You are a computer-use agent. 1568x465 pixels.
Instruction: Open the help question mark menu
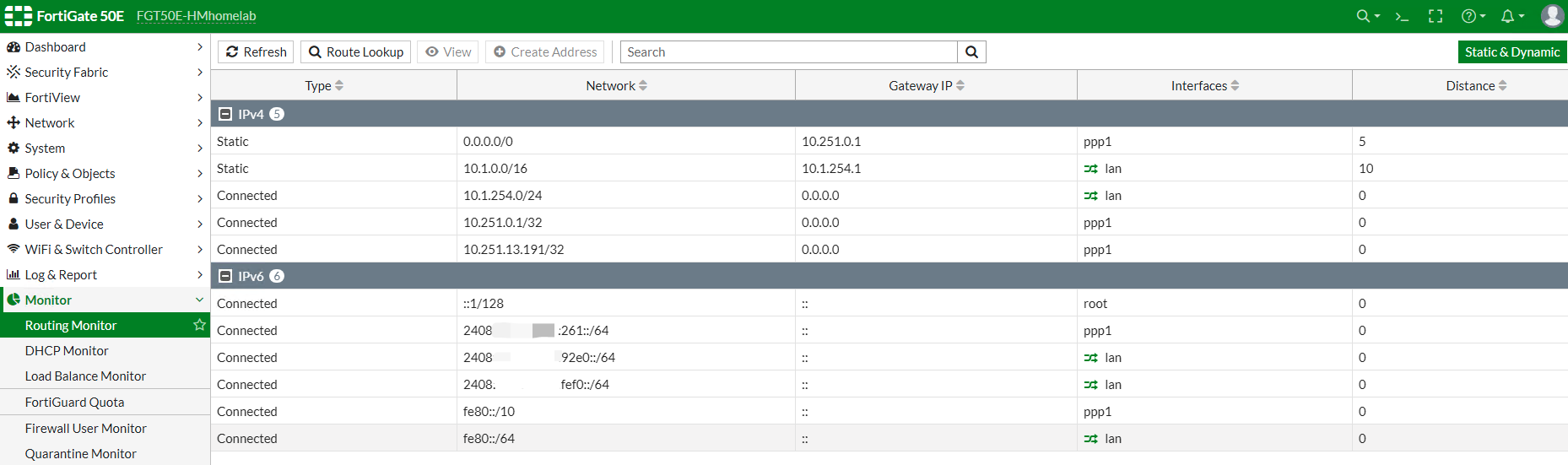click(x=1473, y=16)
